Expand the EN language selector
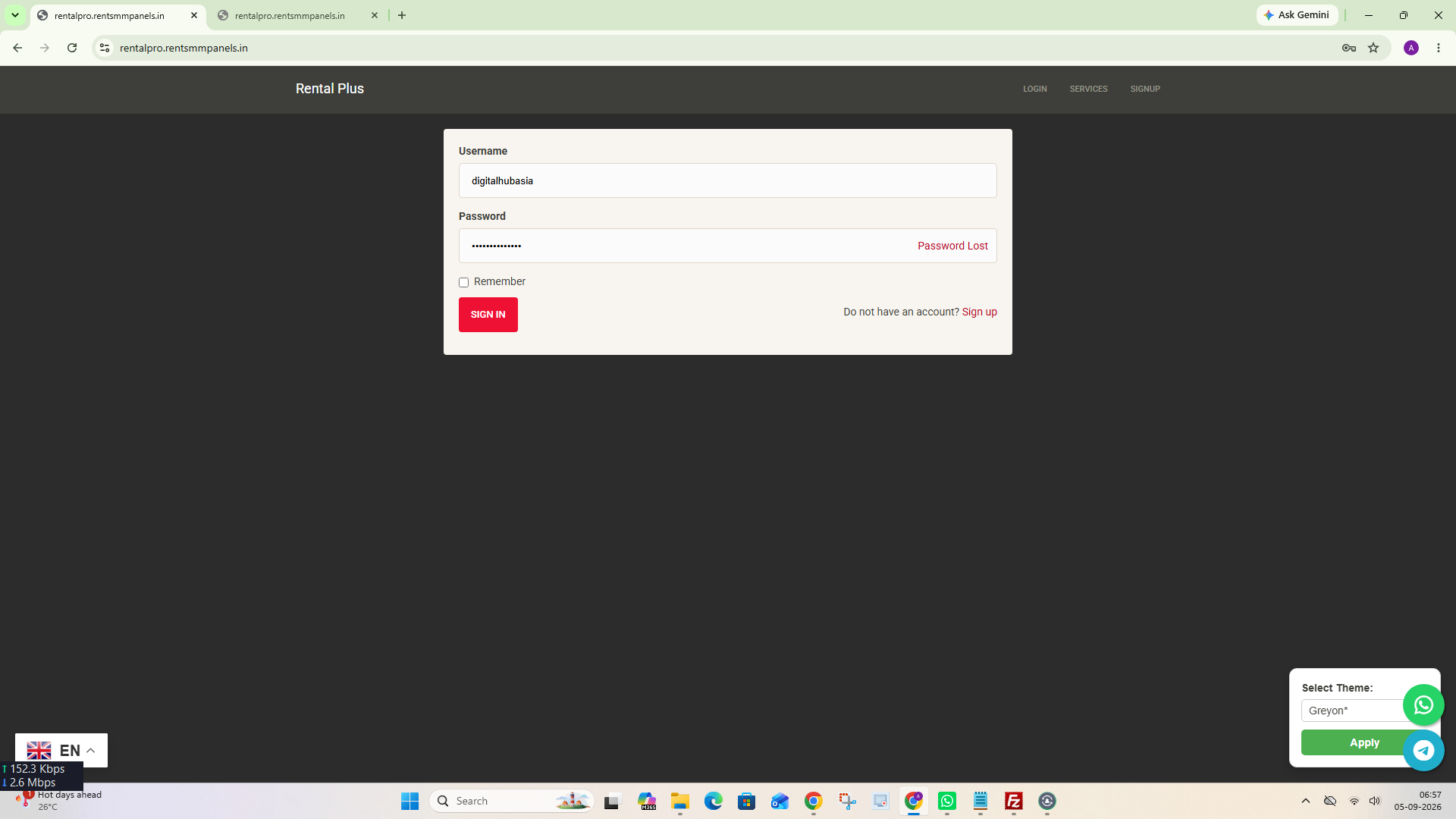This screenshot has width=1456, height=819. pos(61,750)
